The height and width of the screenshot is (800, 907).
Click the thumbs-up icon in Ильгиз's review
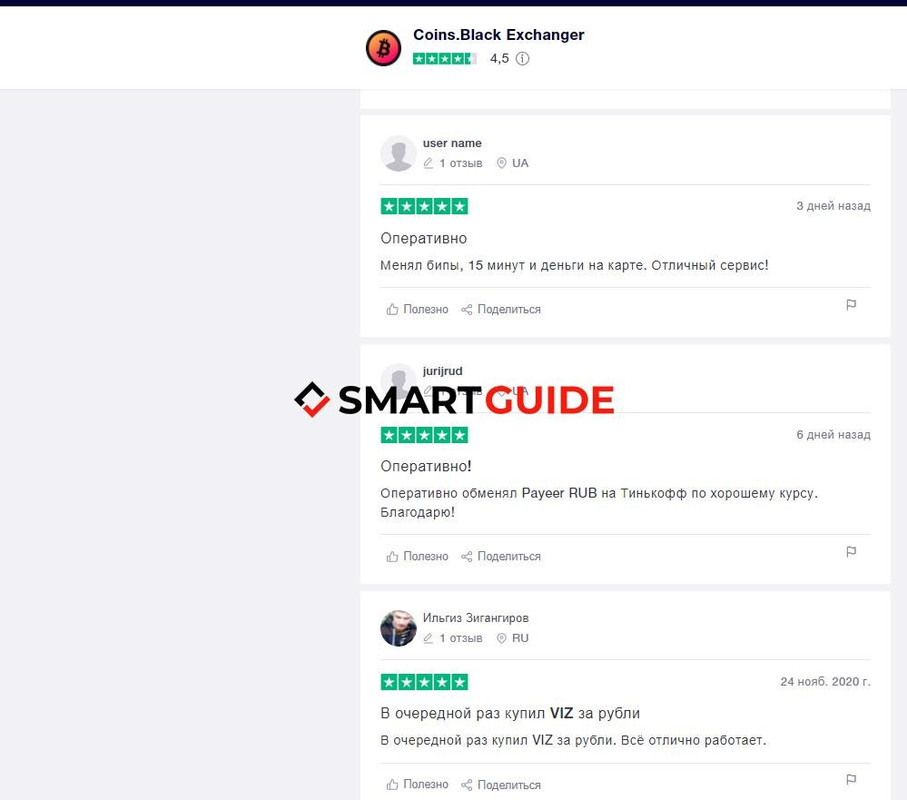tap(392, 785)
